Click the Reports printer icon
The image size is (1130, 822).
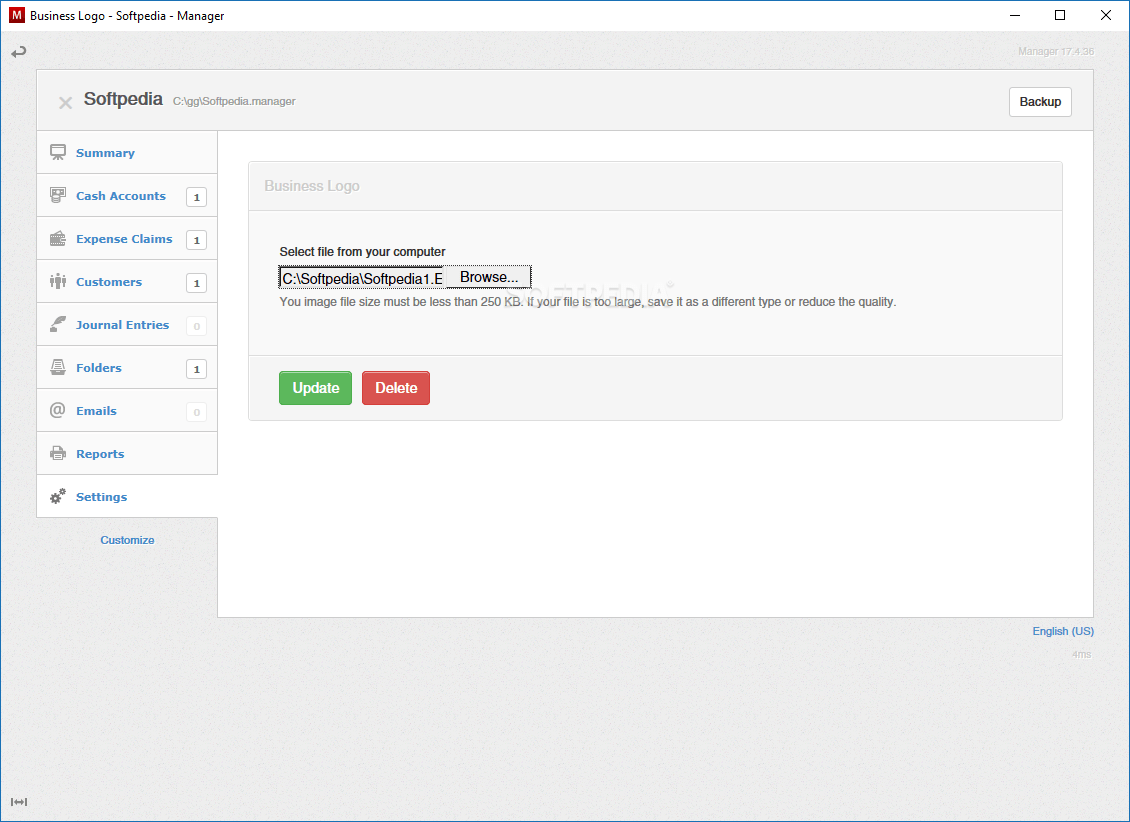(x=58, y=453)
